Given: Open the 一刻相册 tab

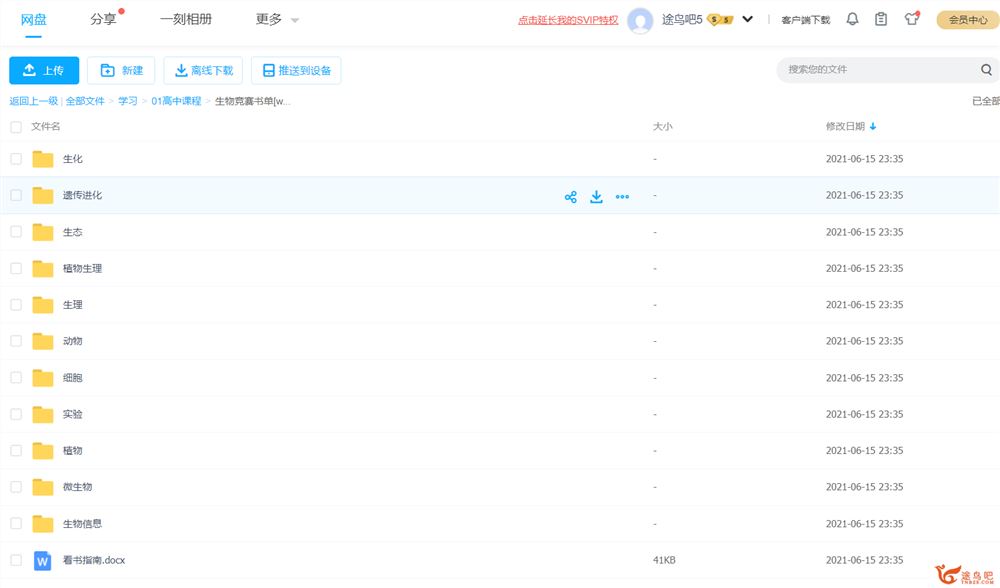Looking at the screenshot, I should pyautogui.click(x=186, y=19).
